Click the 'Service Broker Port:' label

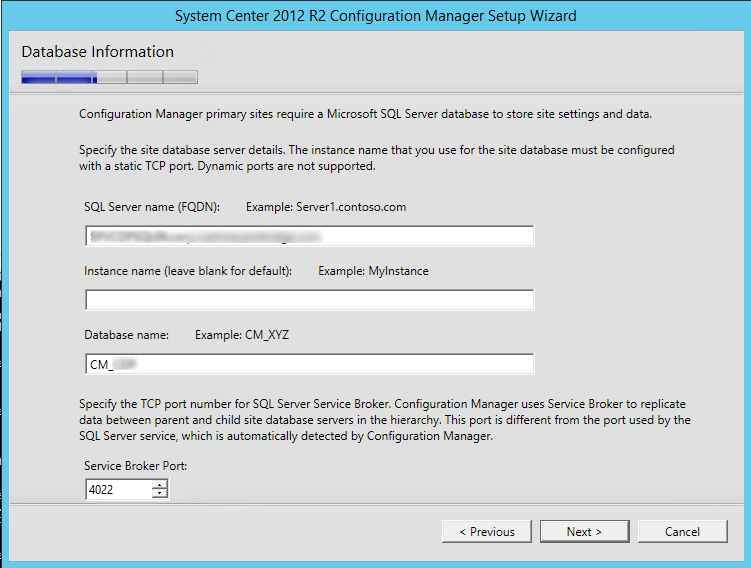tap(136, 466)
